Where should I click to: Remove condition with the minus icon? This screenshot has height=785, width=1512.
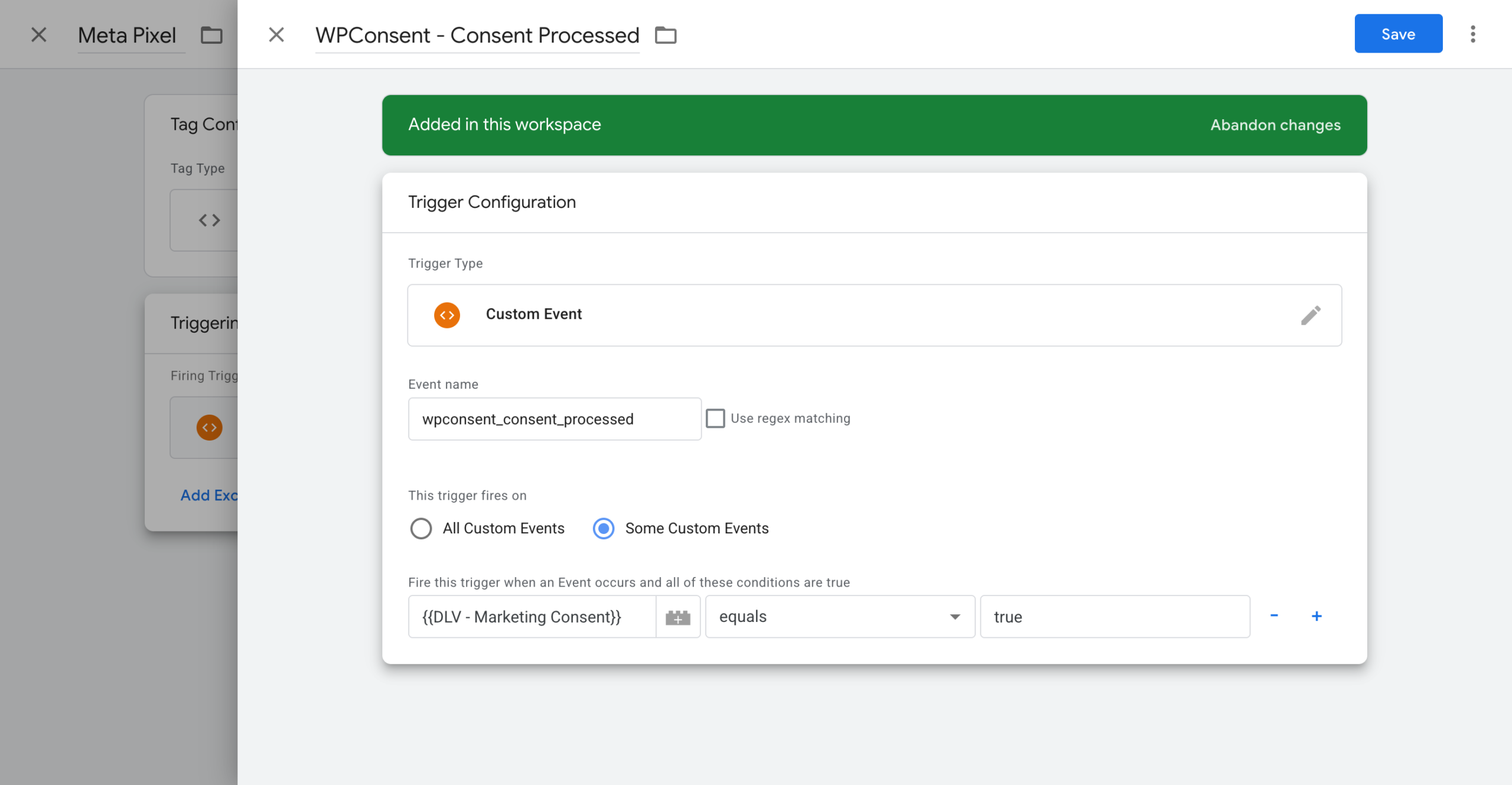click(1275, 616)
